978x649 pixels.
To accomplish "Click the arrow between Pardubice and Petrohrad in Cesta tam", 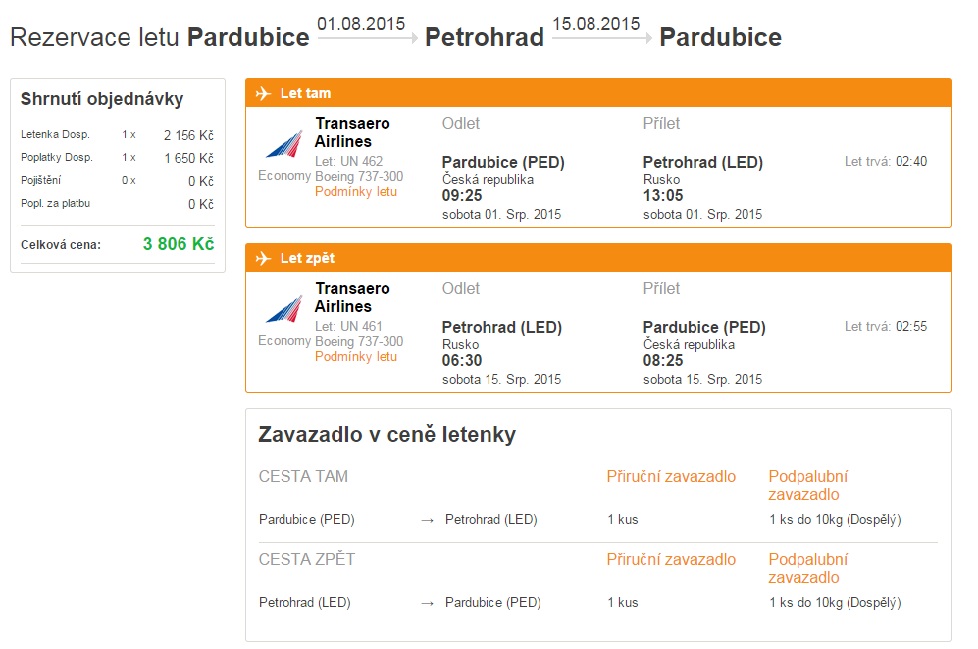I will coord(427,521).
